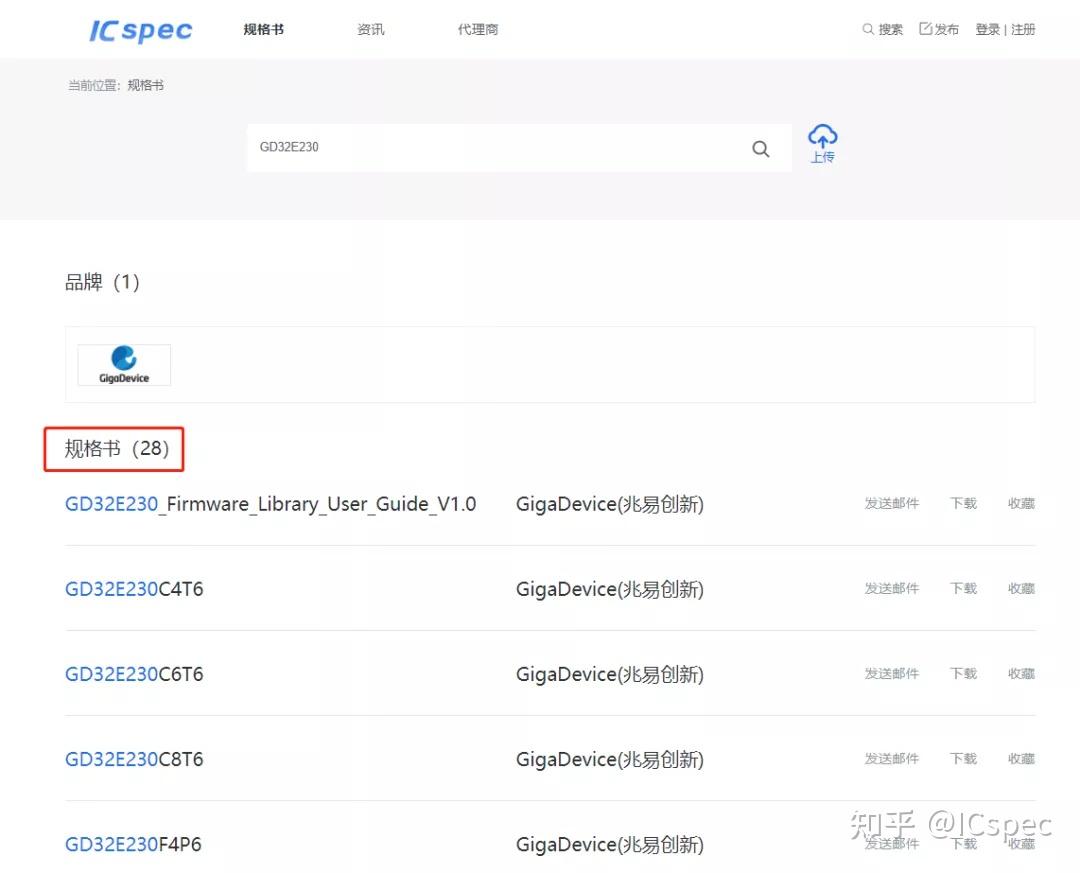This screenshot has width=1080, height=873.
Task: Open the upload feature via the cloud 上传 icon
Action: 822,143
